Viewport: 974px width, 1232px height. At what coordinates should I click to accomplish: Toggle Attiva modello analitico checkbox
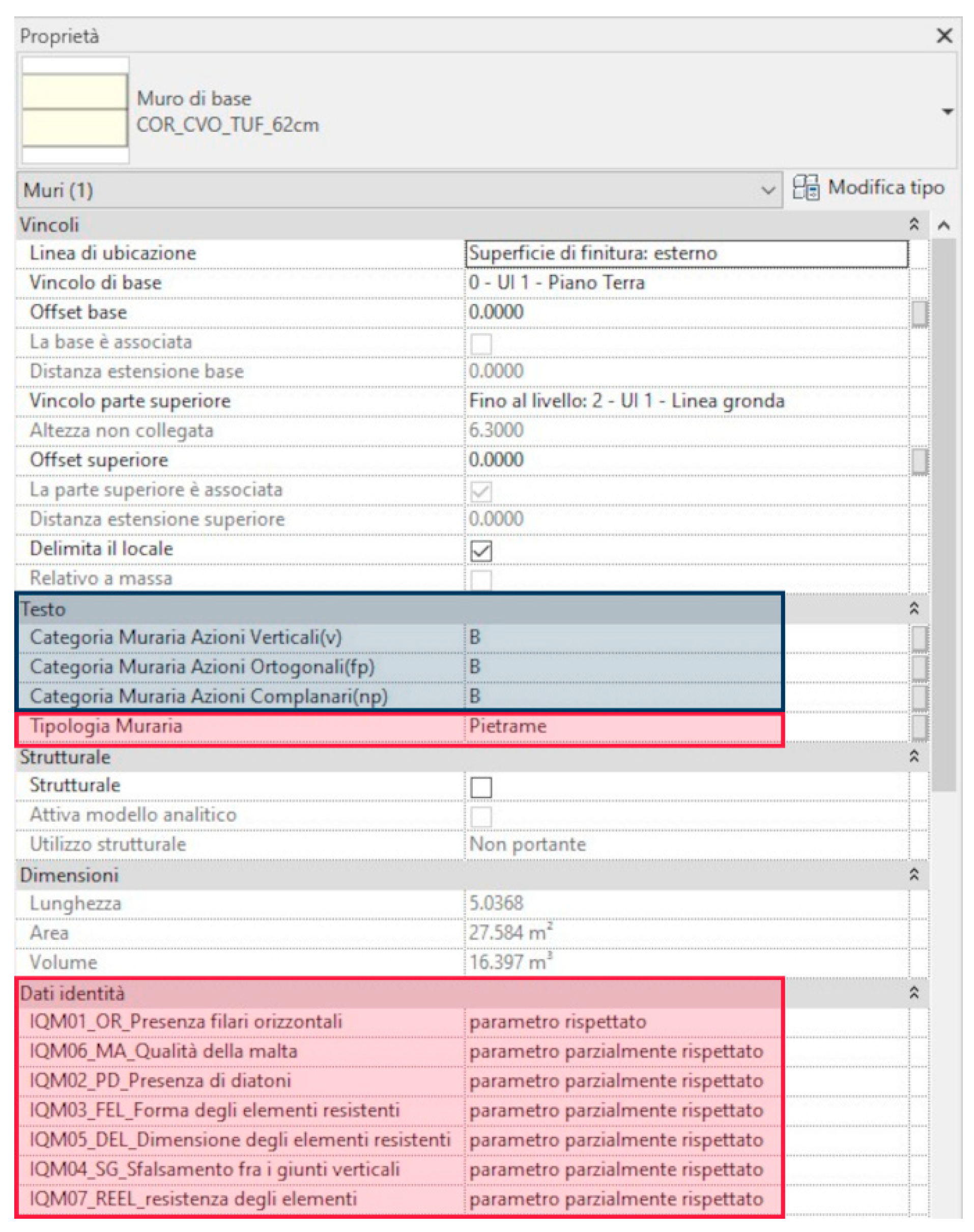(481, 816)
